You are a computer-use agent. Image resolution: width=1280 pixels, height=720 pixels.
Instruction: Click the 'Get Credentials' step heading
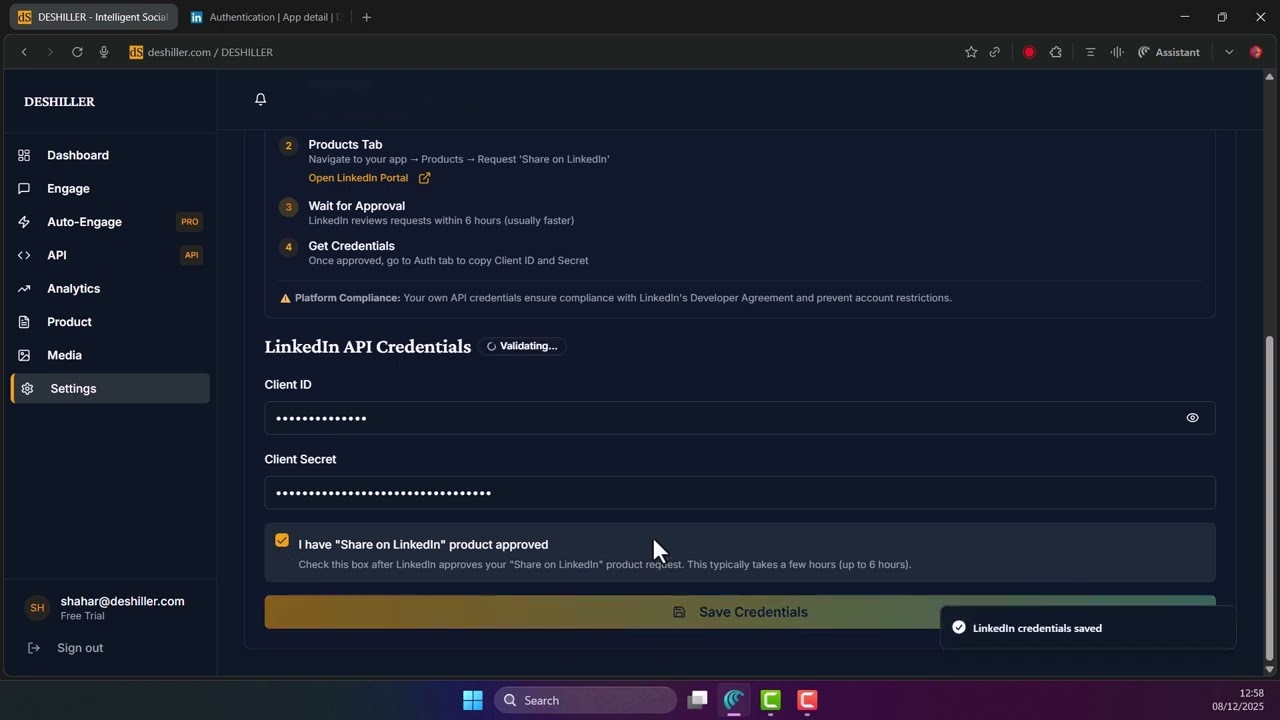[x=351, y=246]
